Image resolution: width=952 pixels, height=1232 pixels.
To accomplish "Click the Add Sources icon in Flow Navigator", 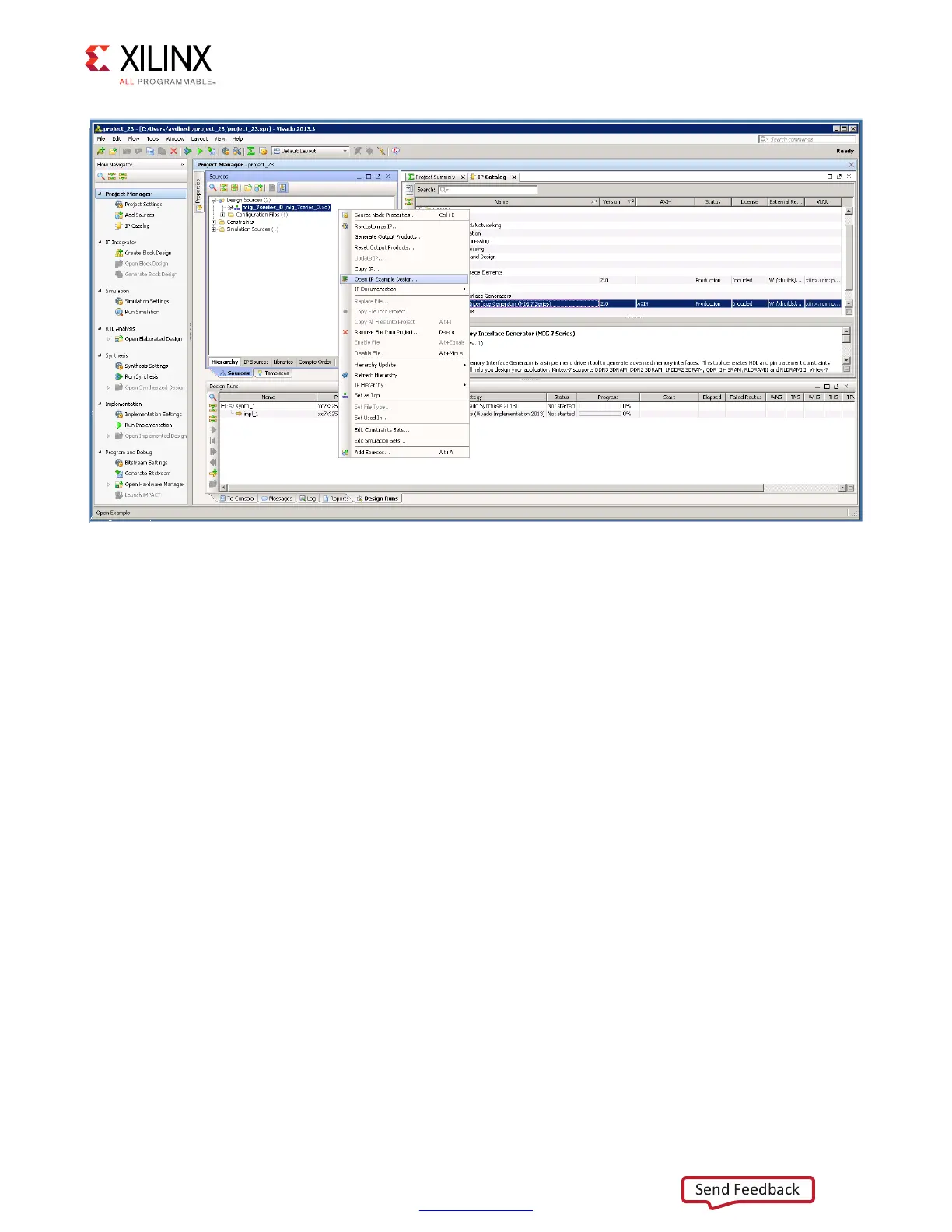I will [x=119, y=215].
